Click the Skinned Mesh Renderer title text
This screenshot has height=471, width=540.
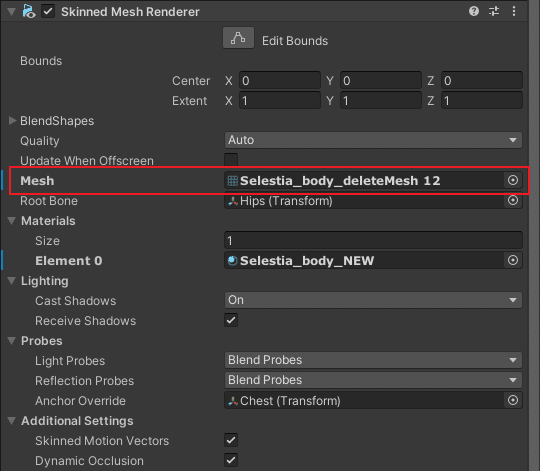(130, 12)
